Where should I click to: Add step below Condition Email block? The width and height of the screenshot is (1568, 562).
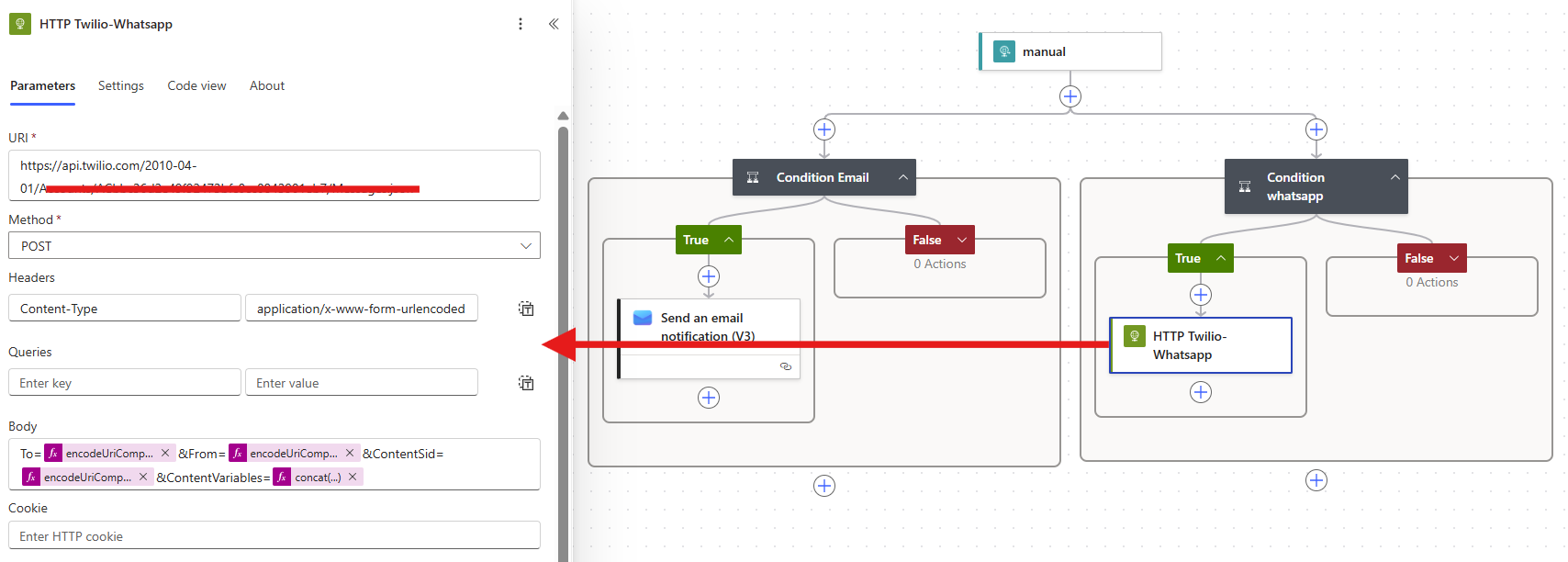824,486
